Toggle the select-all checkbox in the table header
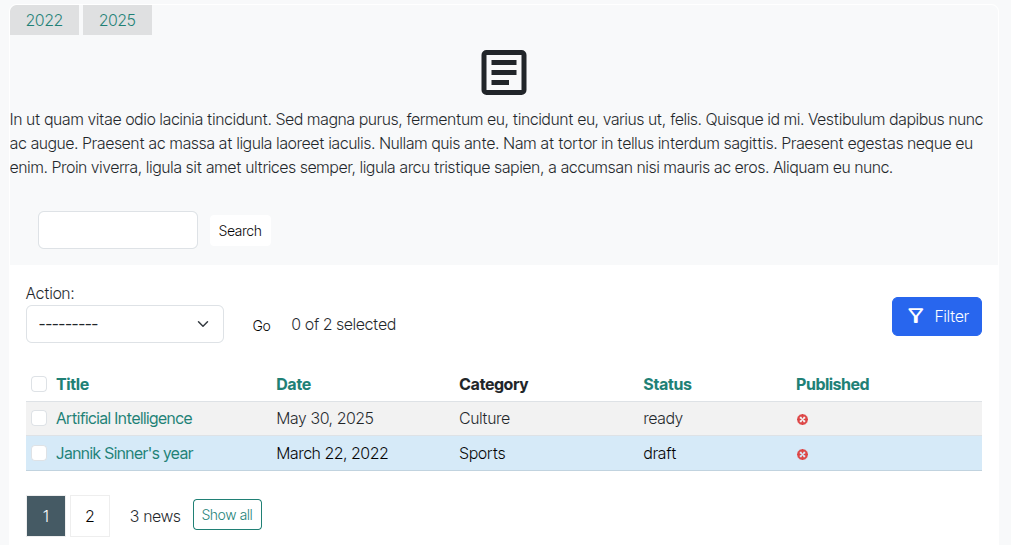This screenshot has height=545, width=1011. [x=39, y=384]
